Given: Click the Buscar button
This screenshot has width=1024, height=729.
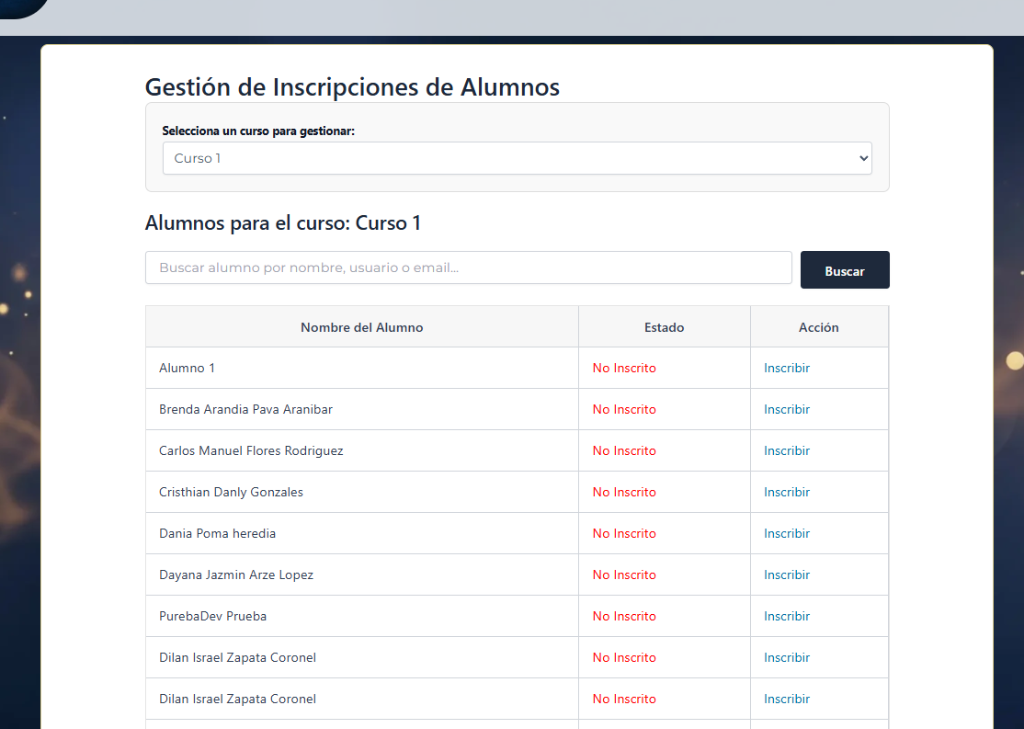Looking at the screenshot, I should click(844, 270).
